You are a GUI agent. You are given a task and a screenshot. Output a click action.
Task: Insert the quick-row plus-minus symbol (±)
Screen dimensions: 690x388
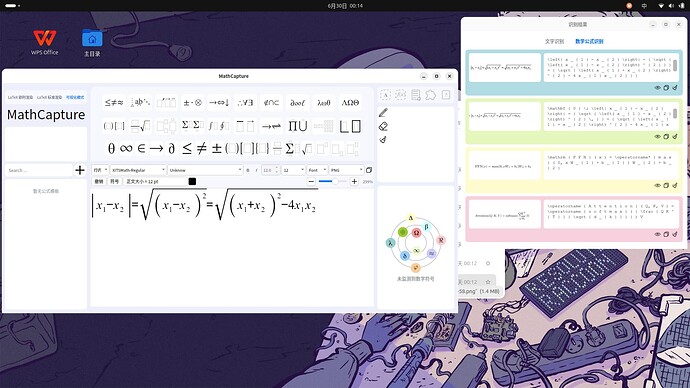point(217,149)
